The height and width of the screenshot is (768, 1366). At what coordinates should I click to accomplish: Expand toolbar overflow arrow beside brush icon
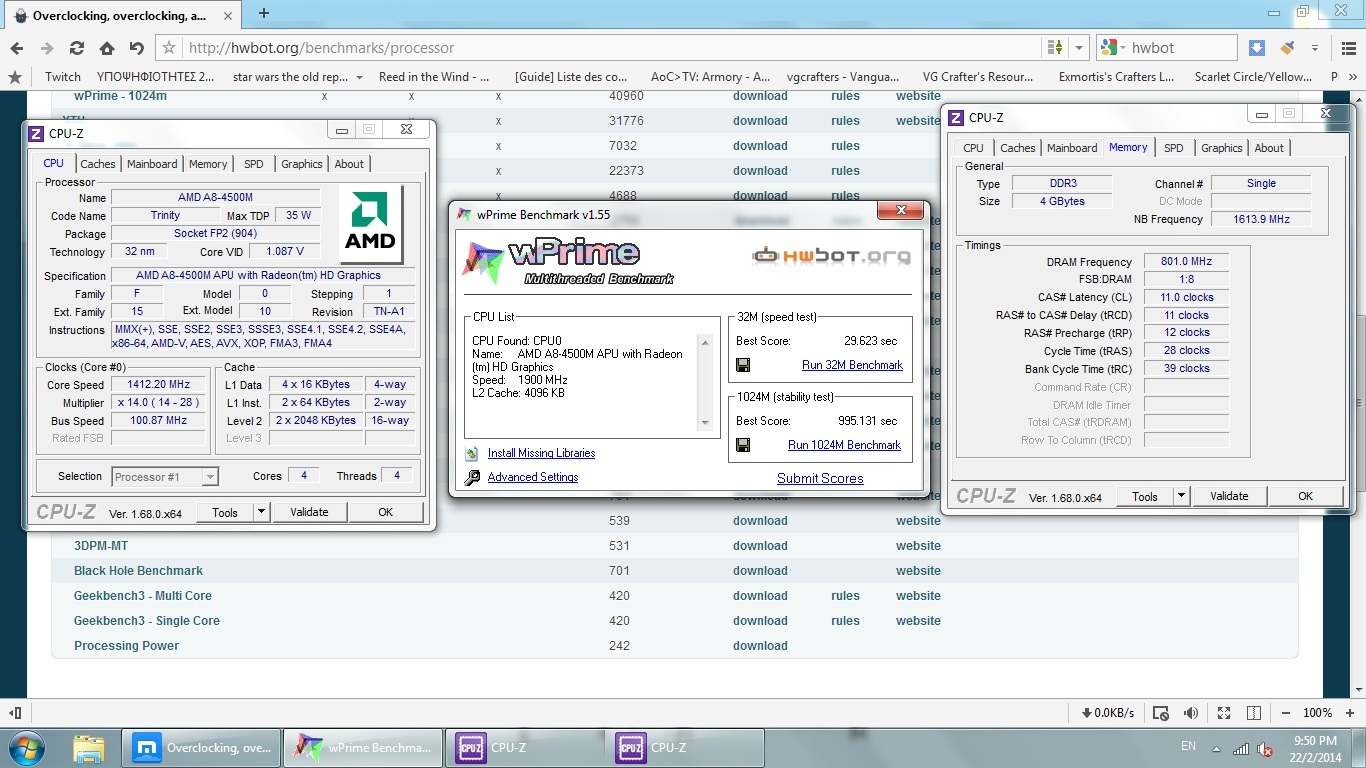click(1315, 48)
